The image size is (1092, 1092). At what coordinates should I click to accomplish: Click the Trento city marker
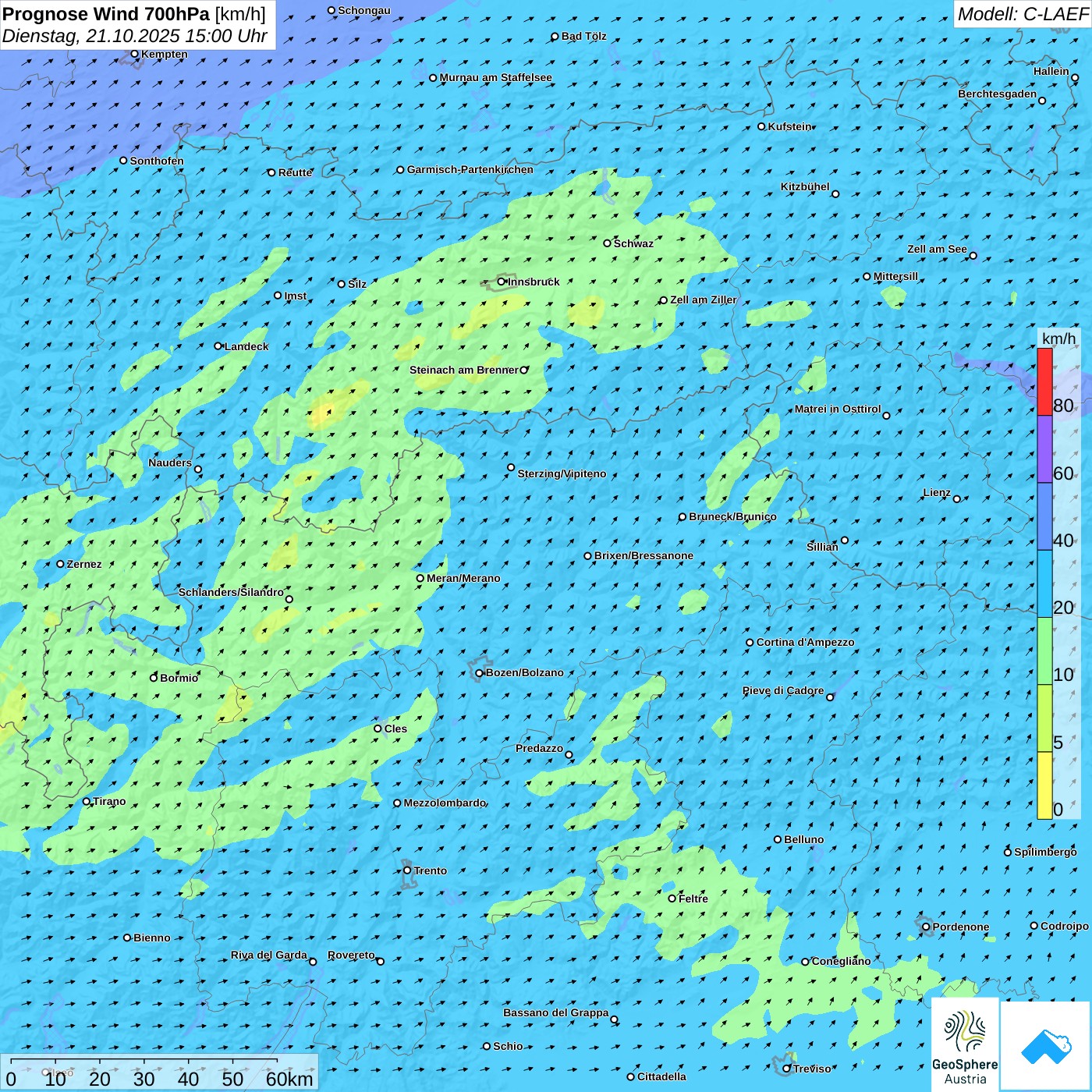coord(407,870)
